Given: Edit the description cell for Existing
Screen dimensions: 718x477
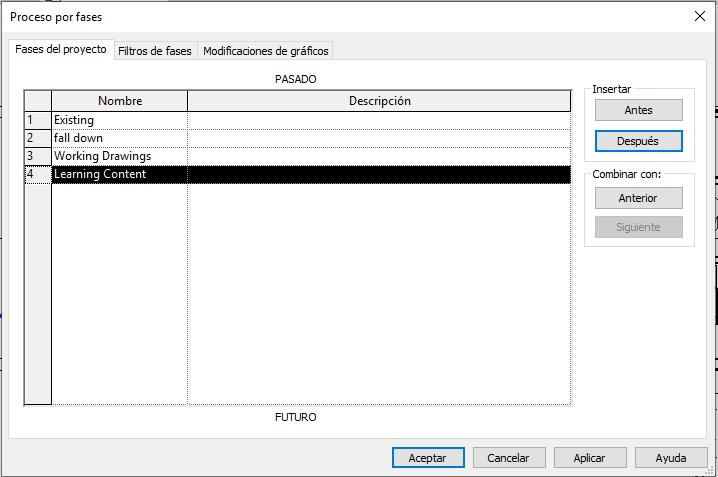Looking at the screenshot, I should [x=379, y=120].
